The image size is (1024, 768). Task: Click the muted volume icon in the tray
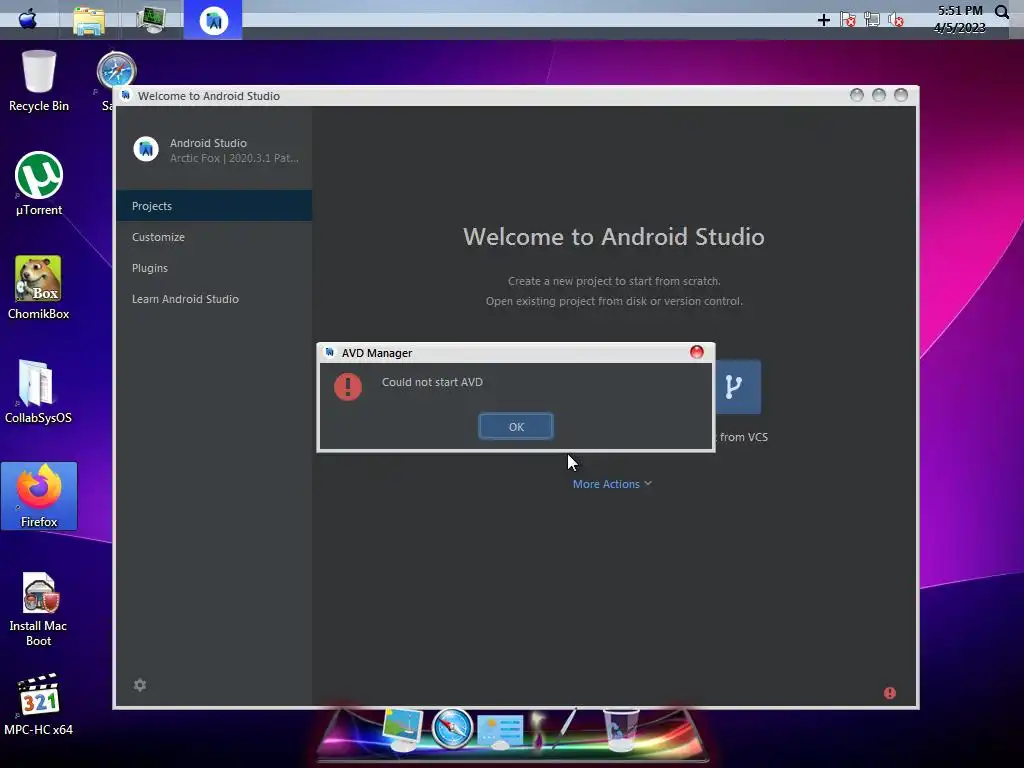(x=895, y=20)
